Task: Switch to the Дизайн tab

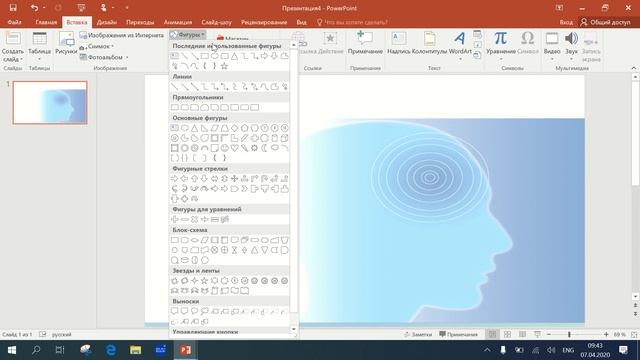Action: [107, 22]
